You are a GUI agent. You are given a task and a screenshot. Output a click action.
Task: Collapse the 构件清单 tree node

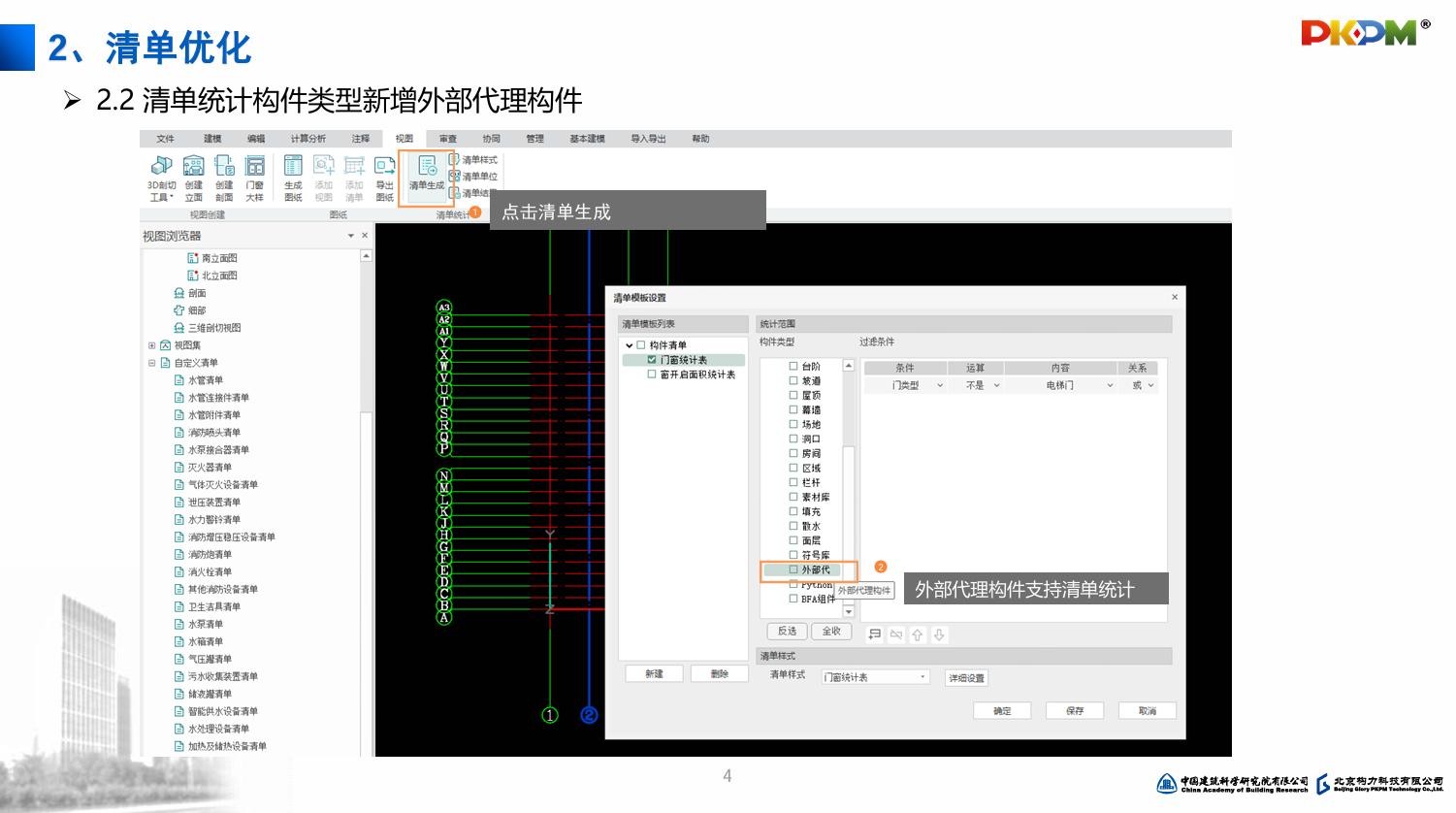point(629,345)
